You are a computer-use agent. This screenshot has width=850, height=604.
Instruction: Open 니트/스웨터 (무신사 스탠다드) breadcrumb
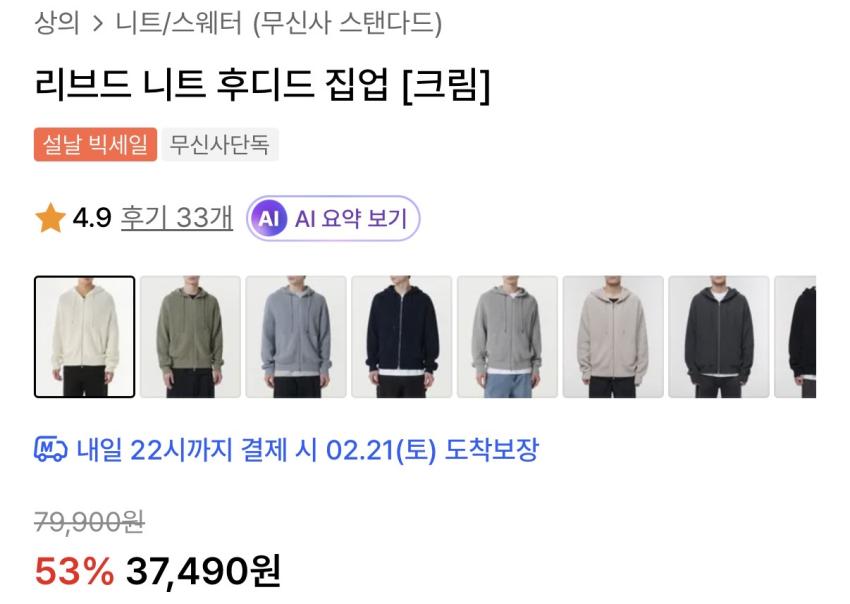point(279,23)
